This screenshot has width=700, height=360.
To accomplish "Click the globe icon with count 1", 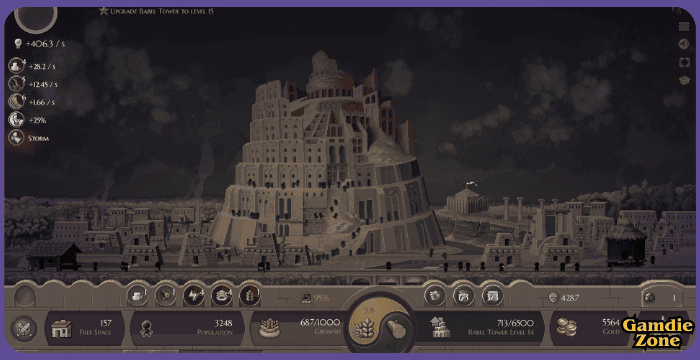I will click(649, 297).
